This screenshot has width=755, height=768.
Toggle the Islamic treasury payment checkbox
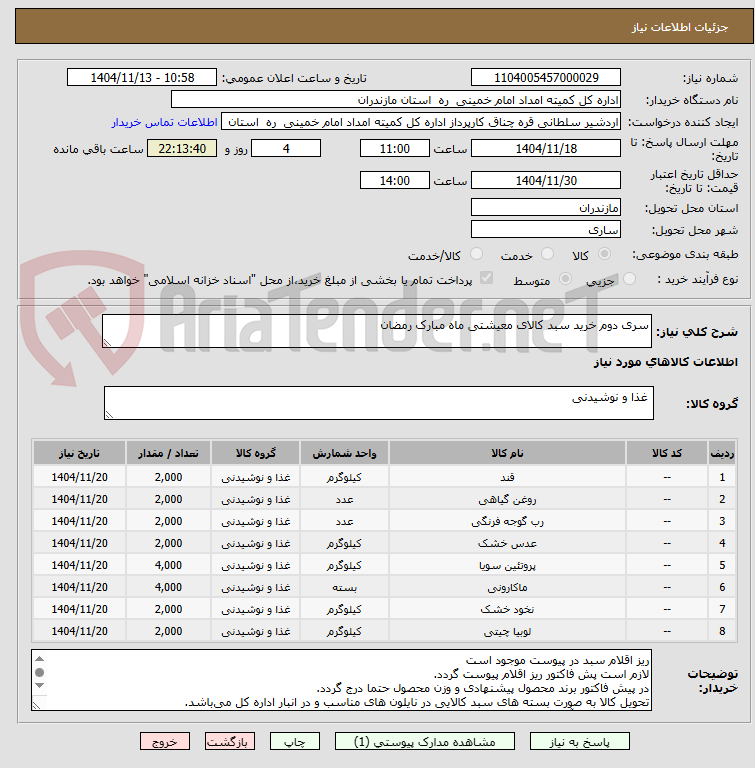coord(486,278)
